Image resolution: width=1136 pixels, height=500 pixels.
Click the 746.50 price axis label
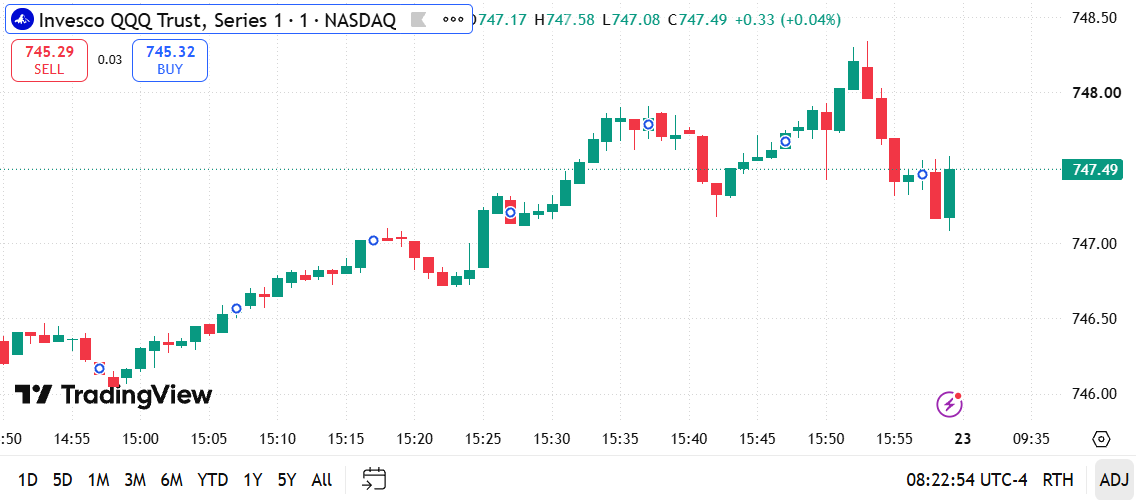point(1093,320)
